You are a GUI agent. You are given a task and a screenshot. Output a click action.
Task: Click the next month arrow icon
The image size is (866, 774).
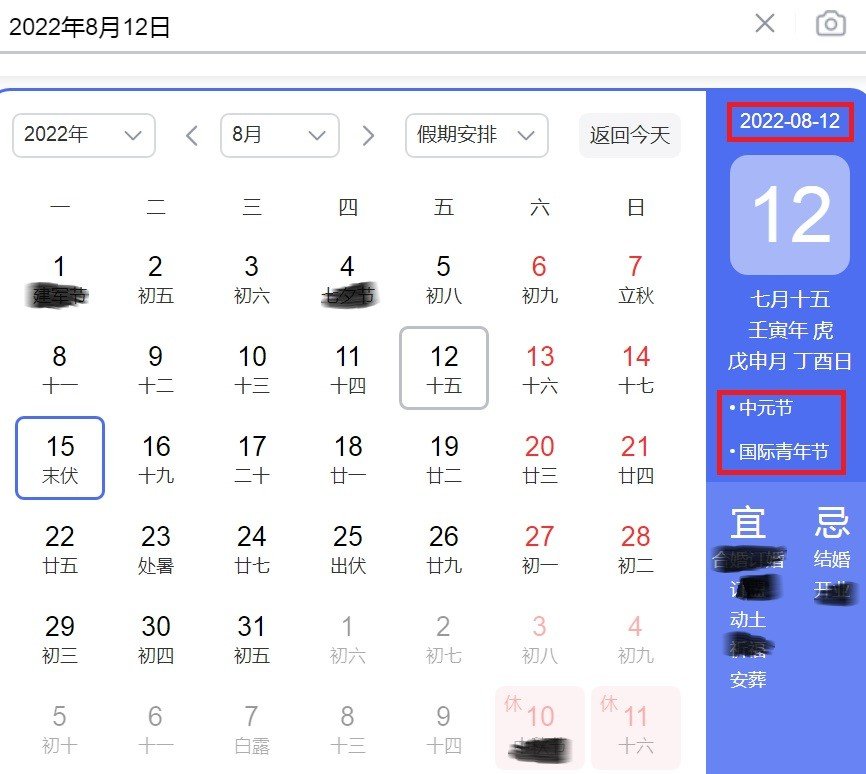point(368,134)
